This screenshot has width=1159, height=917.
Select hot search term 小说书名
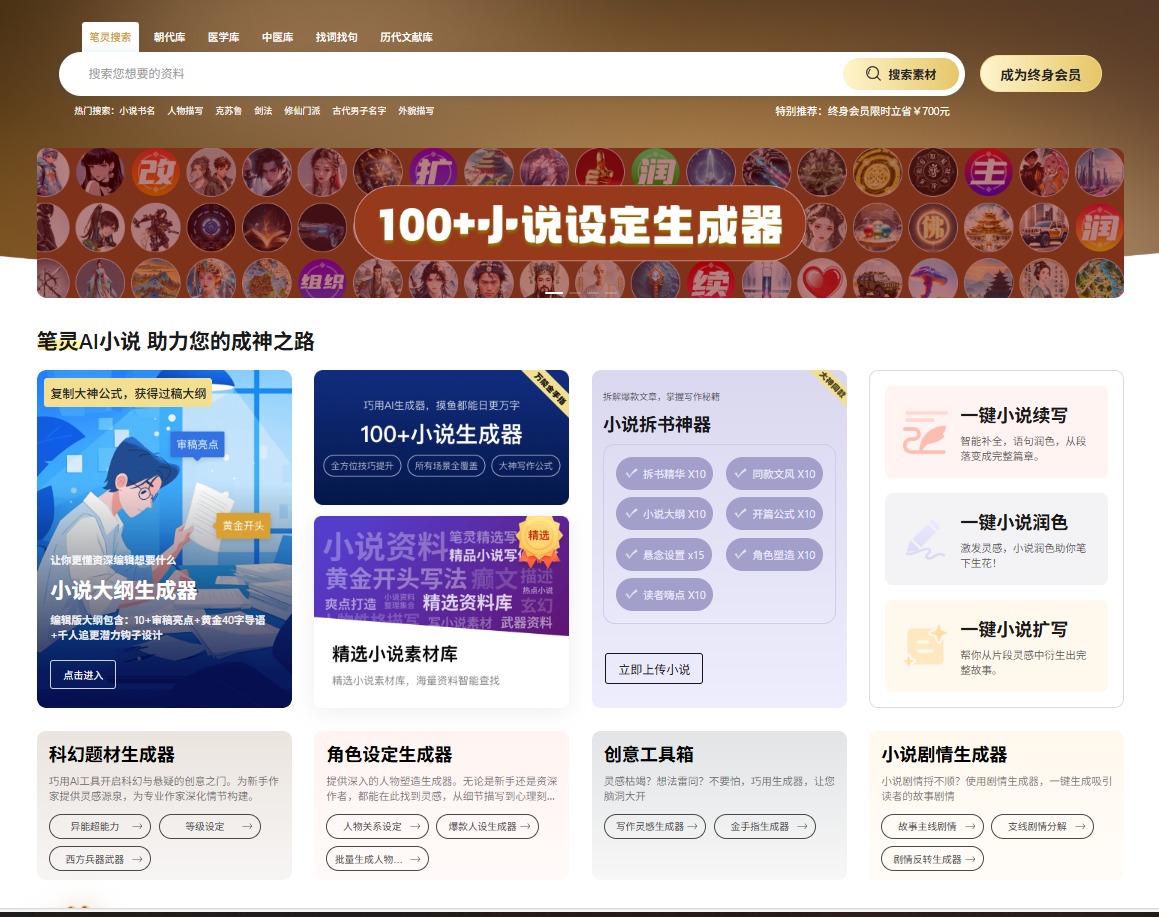137,111
